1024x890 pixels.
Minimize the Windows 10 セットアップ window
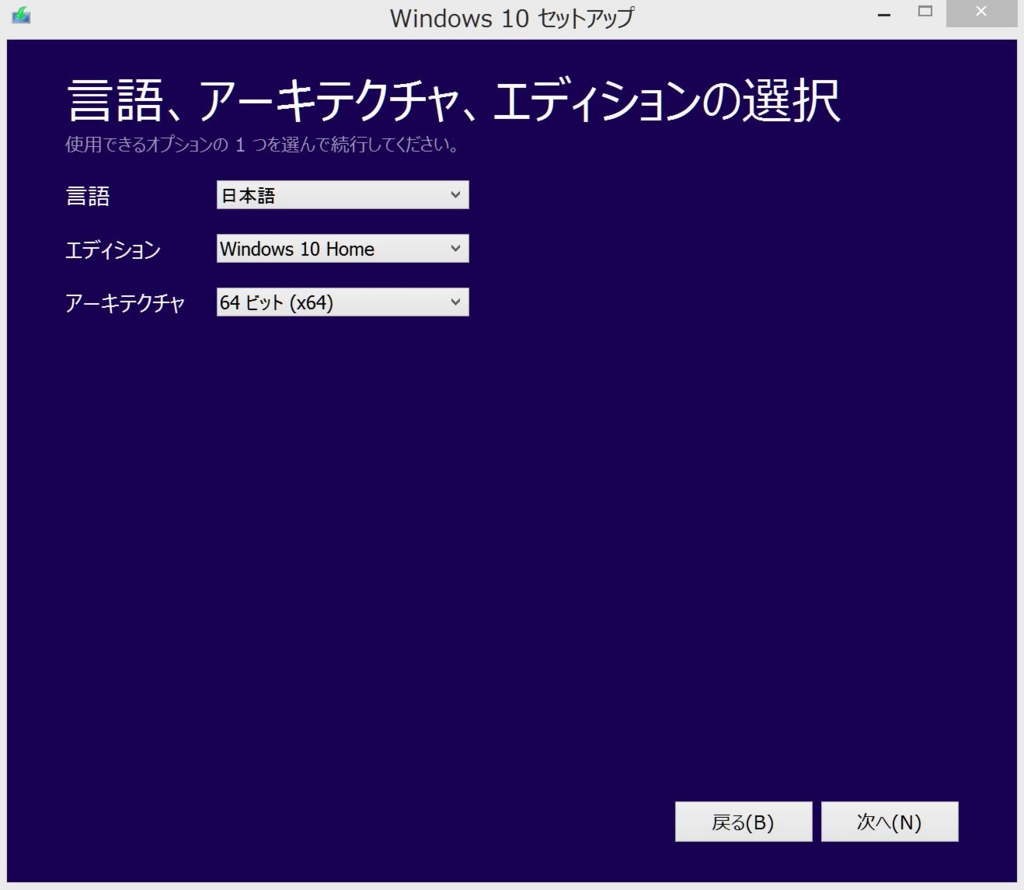point(884,14)
